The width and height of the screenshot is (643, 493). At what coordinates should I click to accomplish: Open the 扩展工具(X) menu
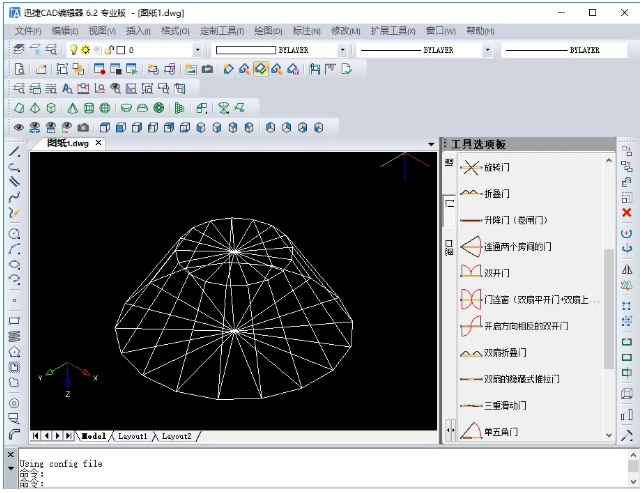click(393, 31)
